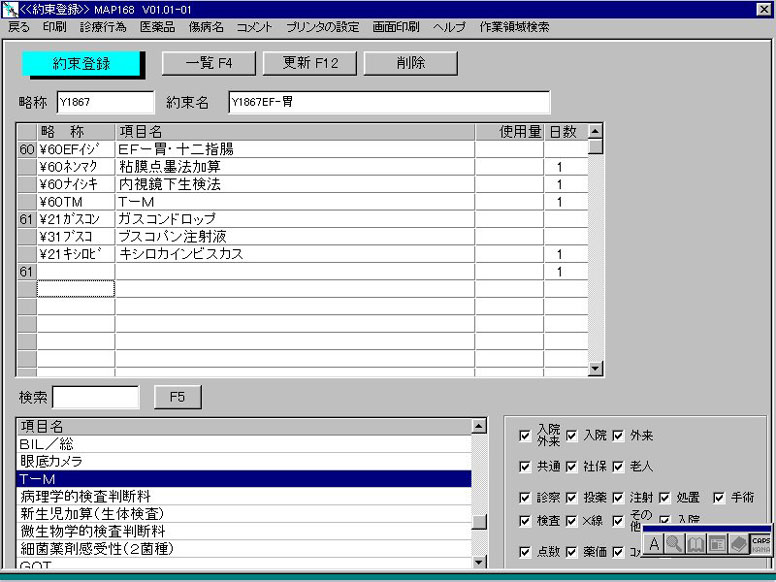Image resolution: width=776 pixels, height=582 pixels.
Task: Disable the 検査 checkbox
Action: pos(526,521)
